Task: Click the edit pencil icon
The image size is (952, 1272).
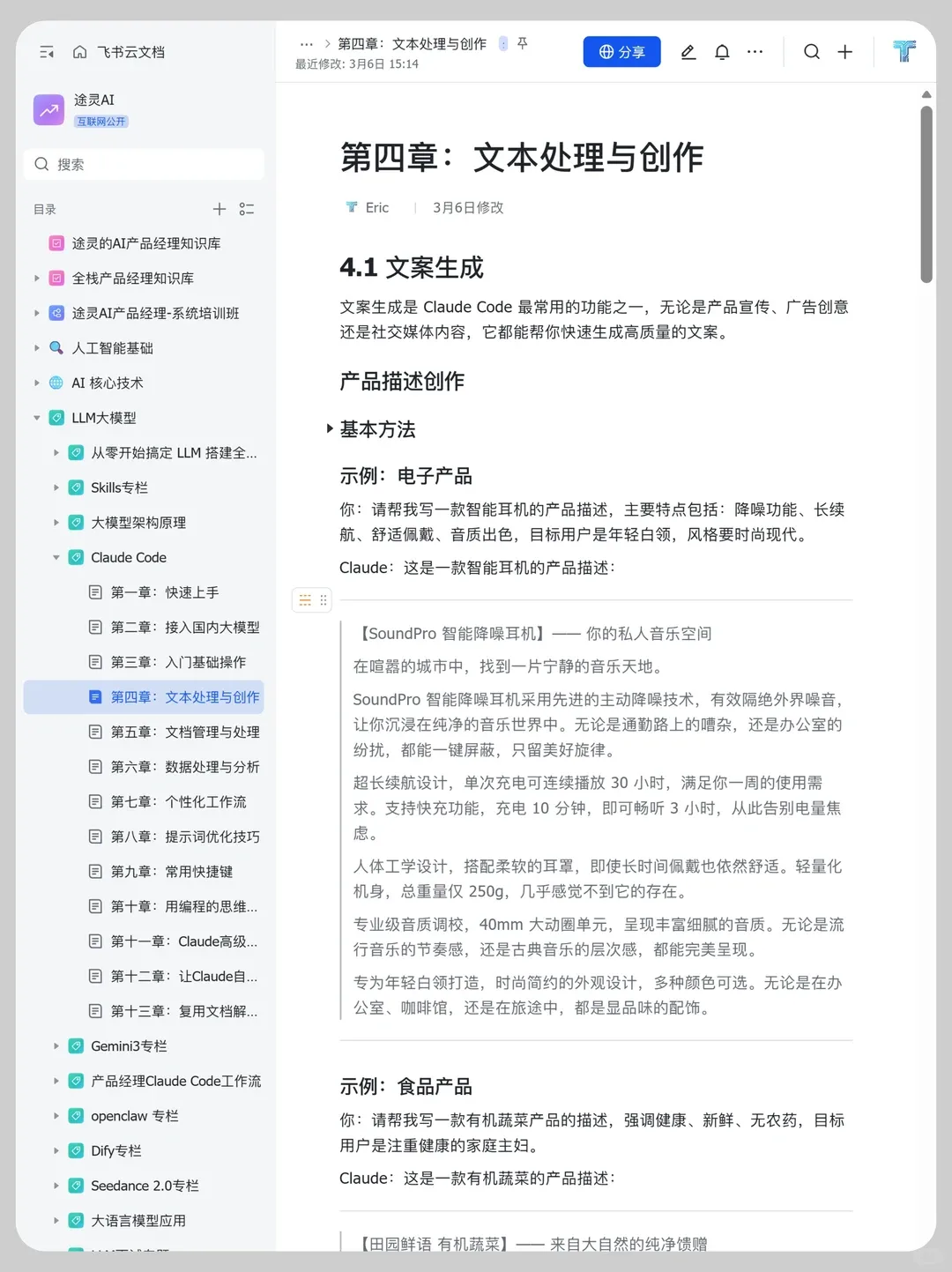Action: [x=688, y=52]
